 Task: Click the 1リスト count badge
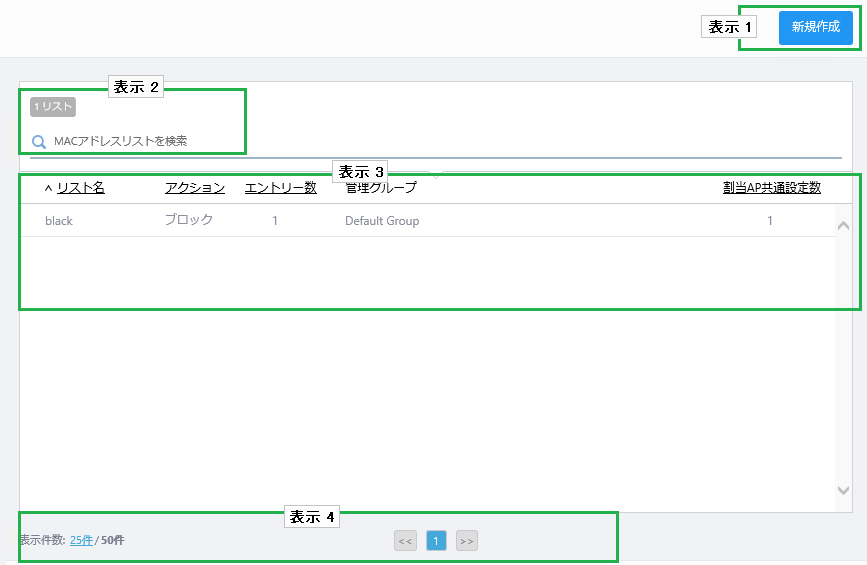click(x=53, y=107)
